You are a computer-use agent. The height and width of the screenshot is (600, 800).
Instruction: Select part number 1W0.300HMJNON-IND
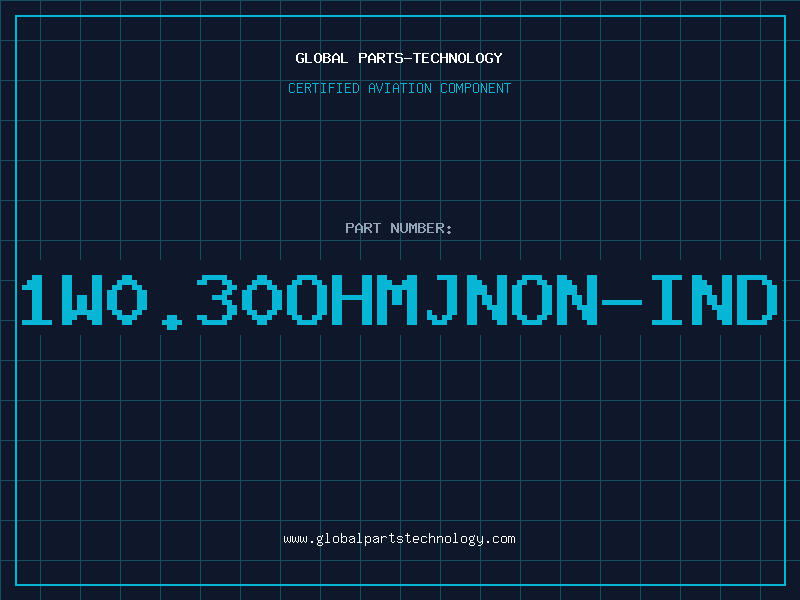coord(399,301)
